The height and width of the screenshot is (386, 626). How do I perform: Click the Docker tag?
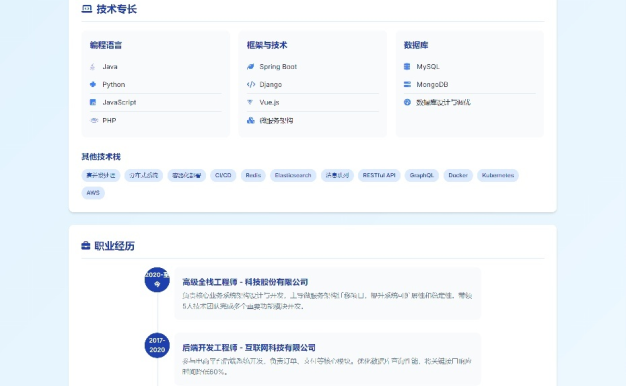pos(458,175)
